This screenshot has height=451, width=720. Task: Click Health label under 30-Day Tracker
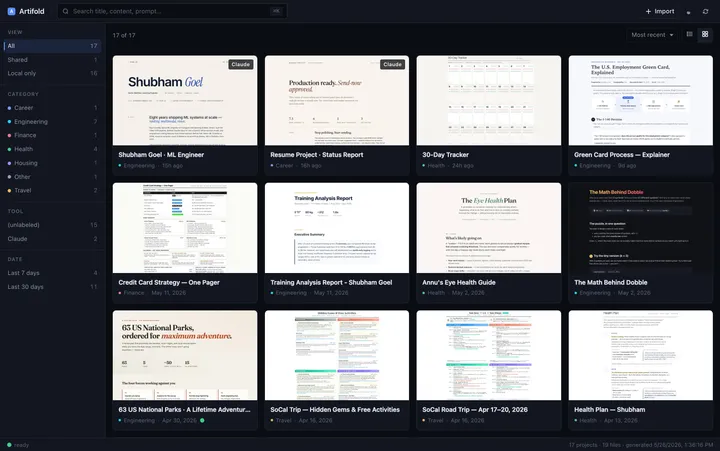[436, 166]
